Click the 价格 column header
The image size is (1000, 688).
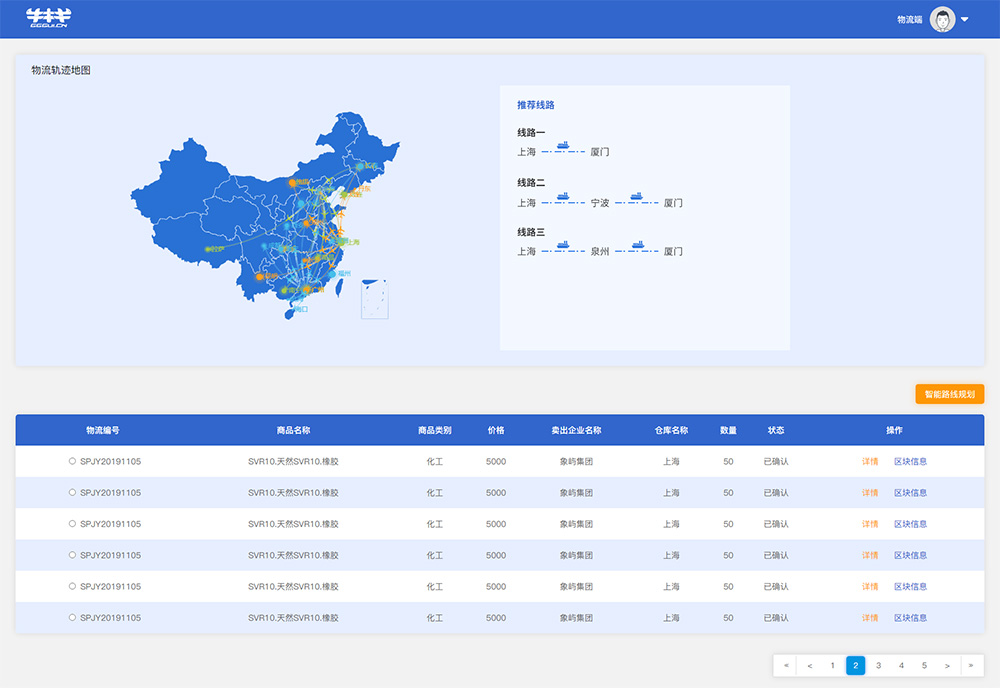point(496,430)
